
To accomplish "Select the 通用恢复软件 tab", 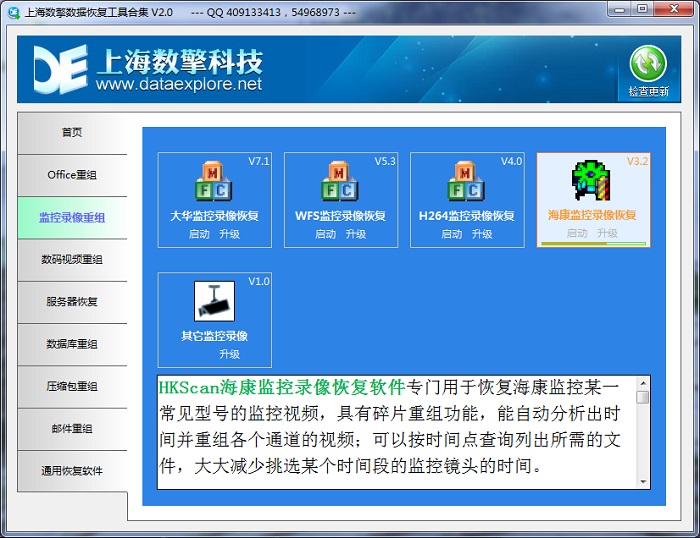I will 72,471.
